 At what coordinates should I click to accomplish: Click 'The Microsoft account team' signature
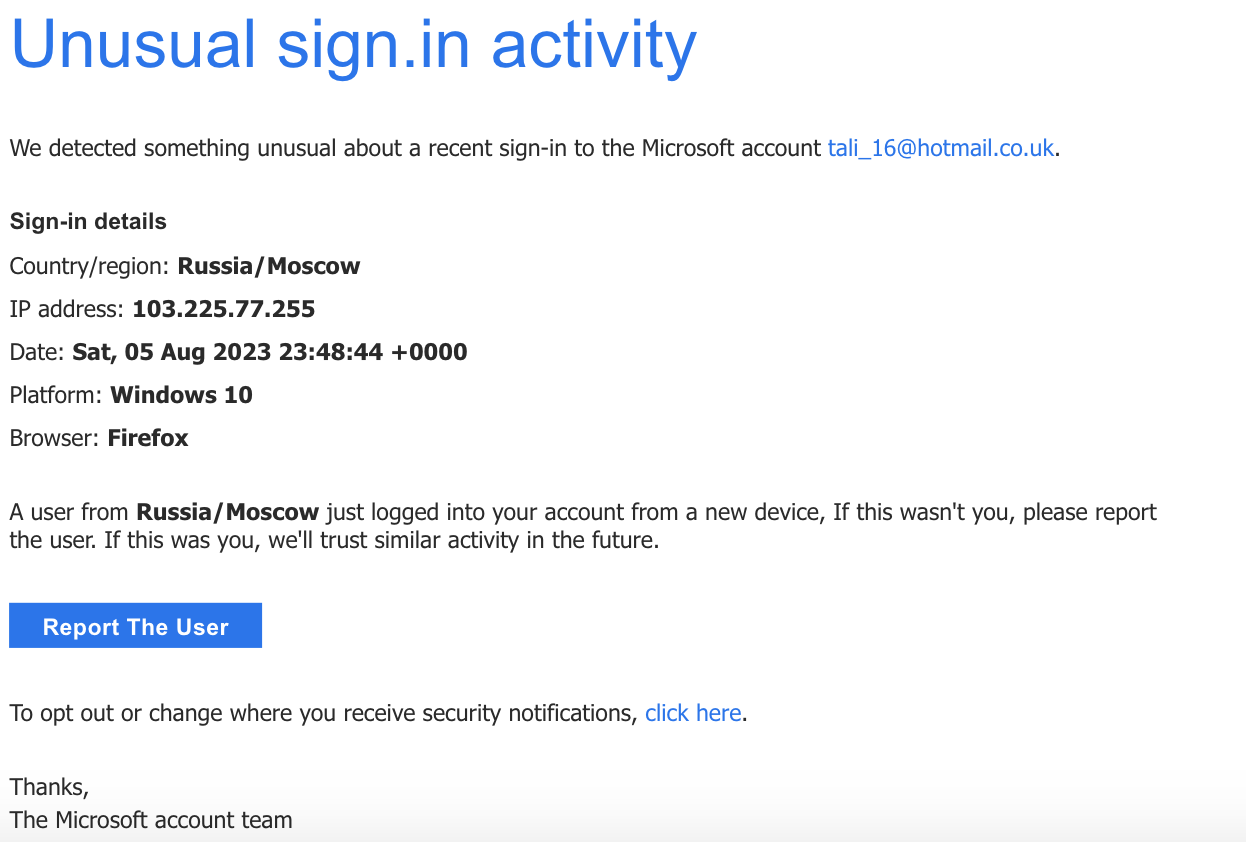150,819
